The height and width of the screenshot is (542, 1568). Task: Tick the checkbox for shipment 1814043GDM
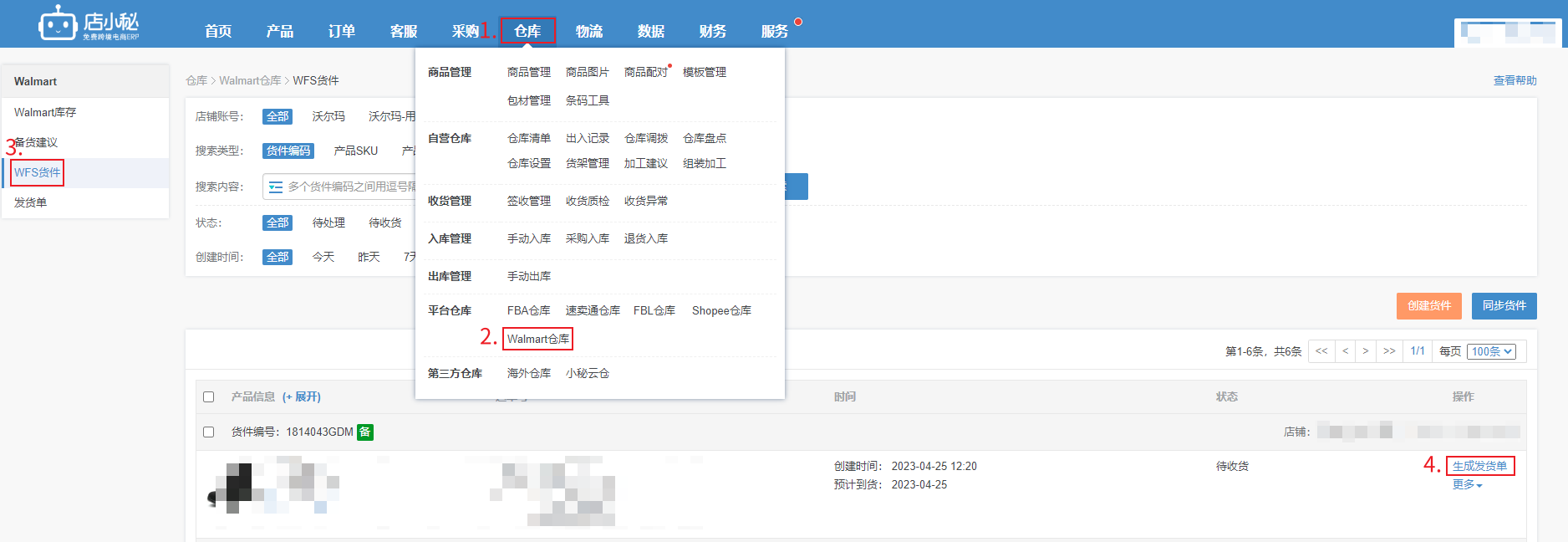point(209,432)
